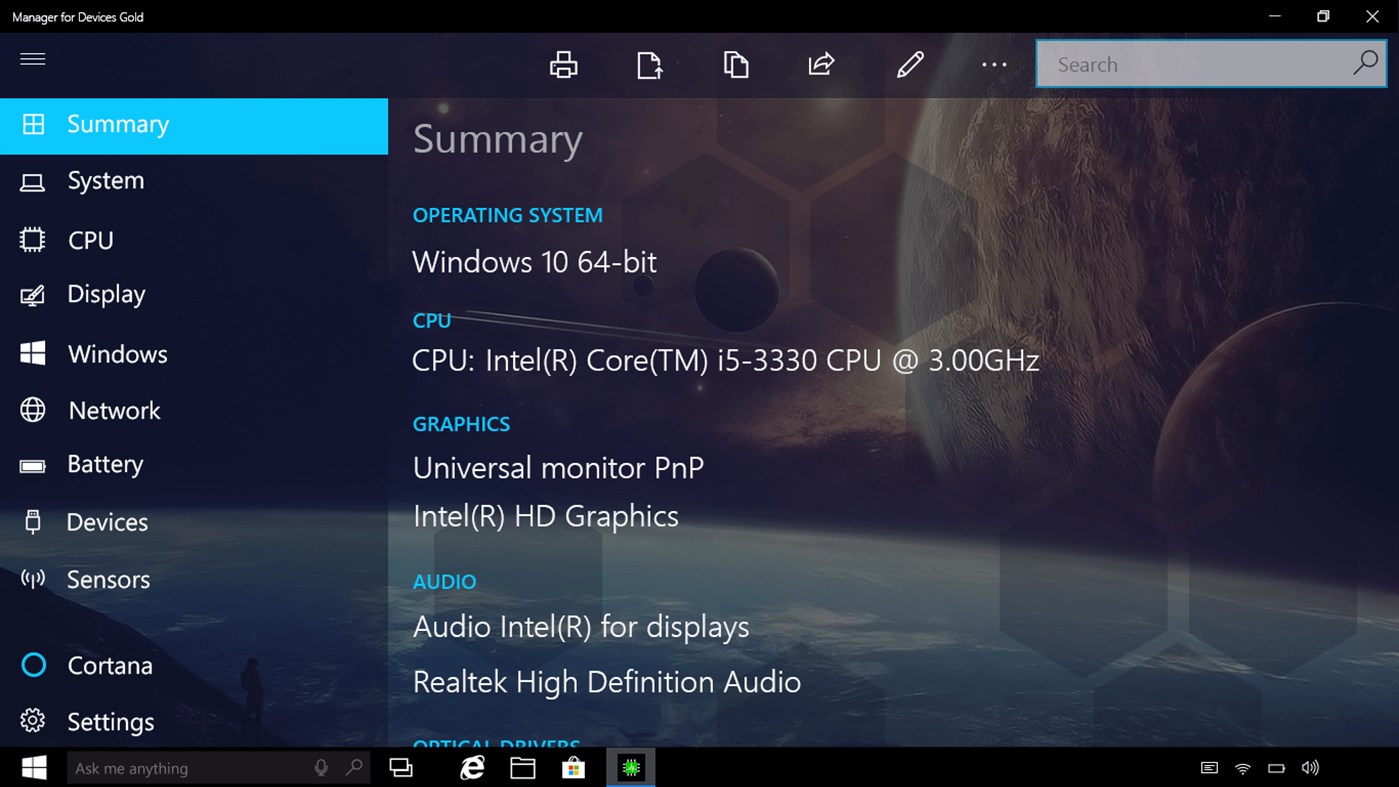Open the ellipsis menu for more toolbar options
This screenshot has height=787, width=1399.
click(993, 63)
